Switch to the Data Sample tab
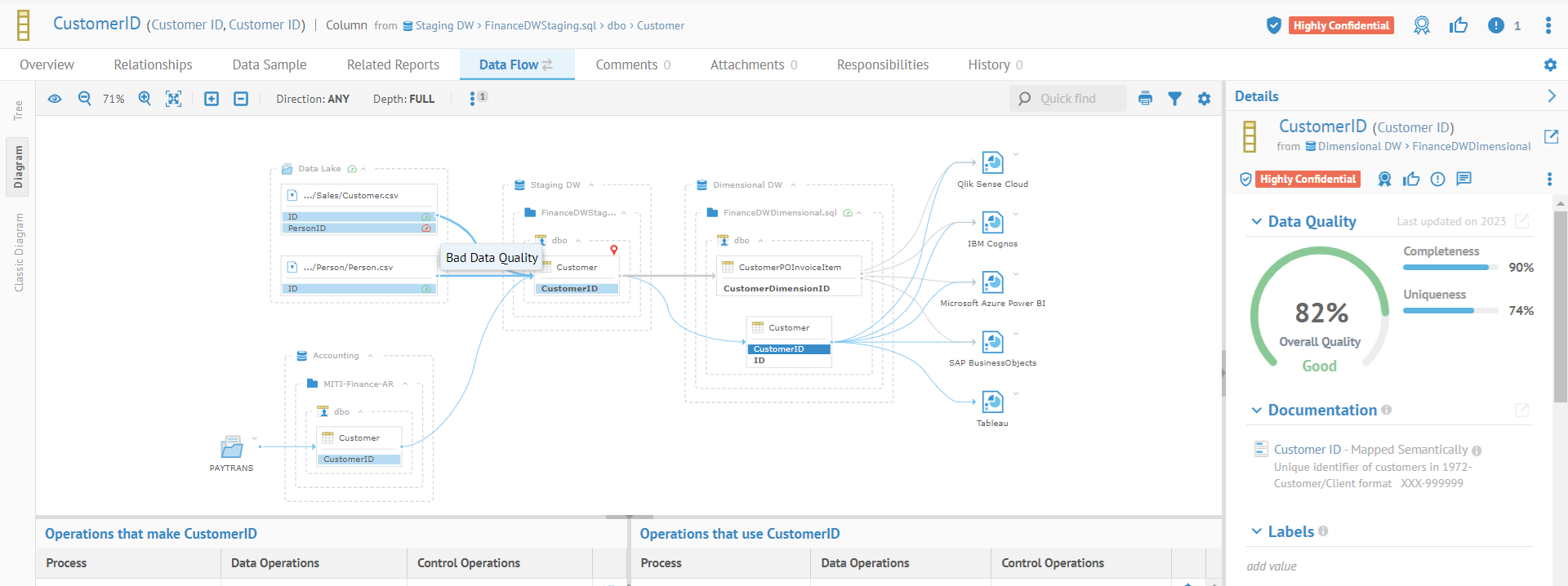Screen dimensions: 1568x586 269,65
